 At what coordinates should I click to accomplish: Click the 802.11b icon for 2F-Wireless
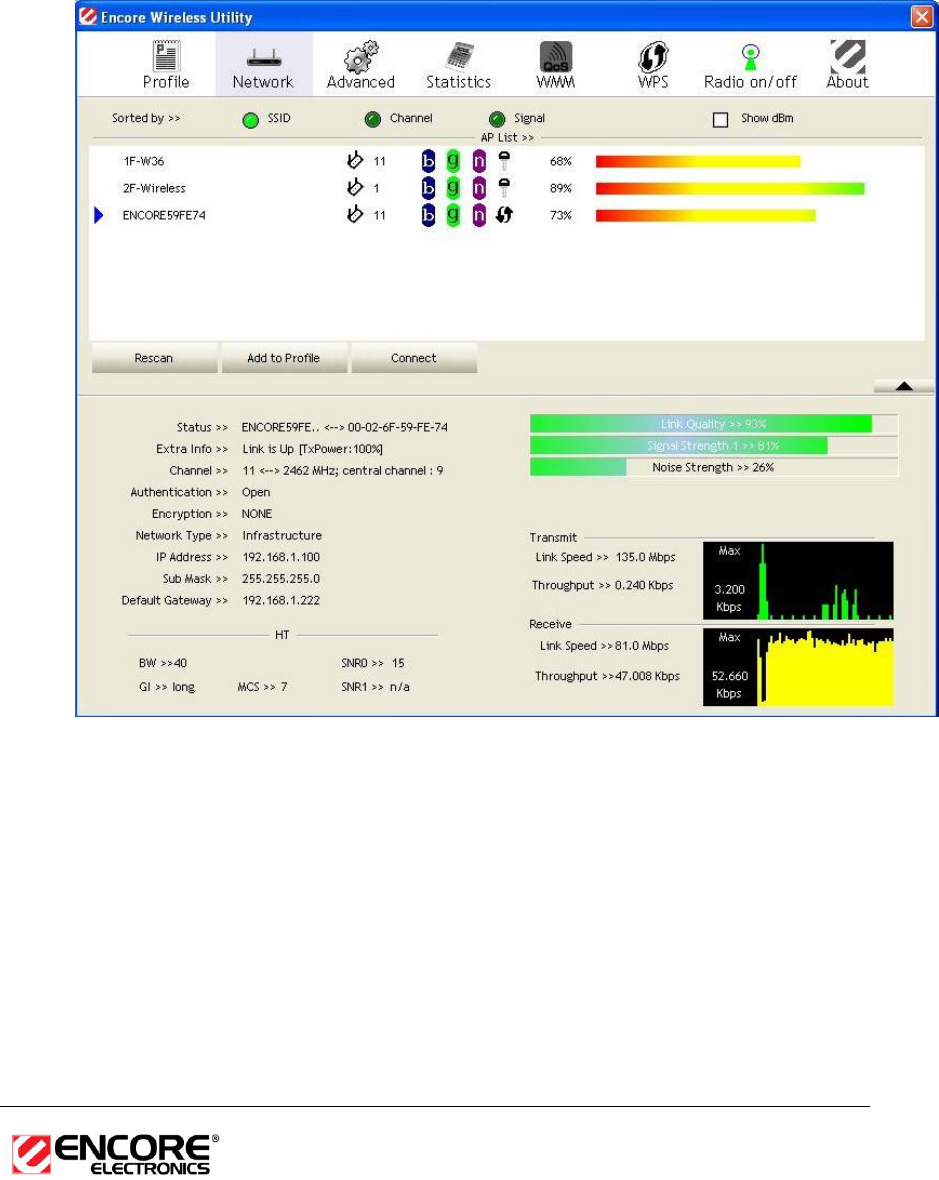(x=428, y=187)
